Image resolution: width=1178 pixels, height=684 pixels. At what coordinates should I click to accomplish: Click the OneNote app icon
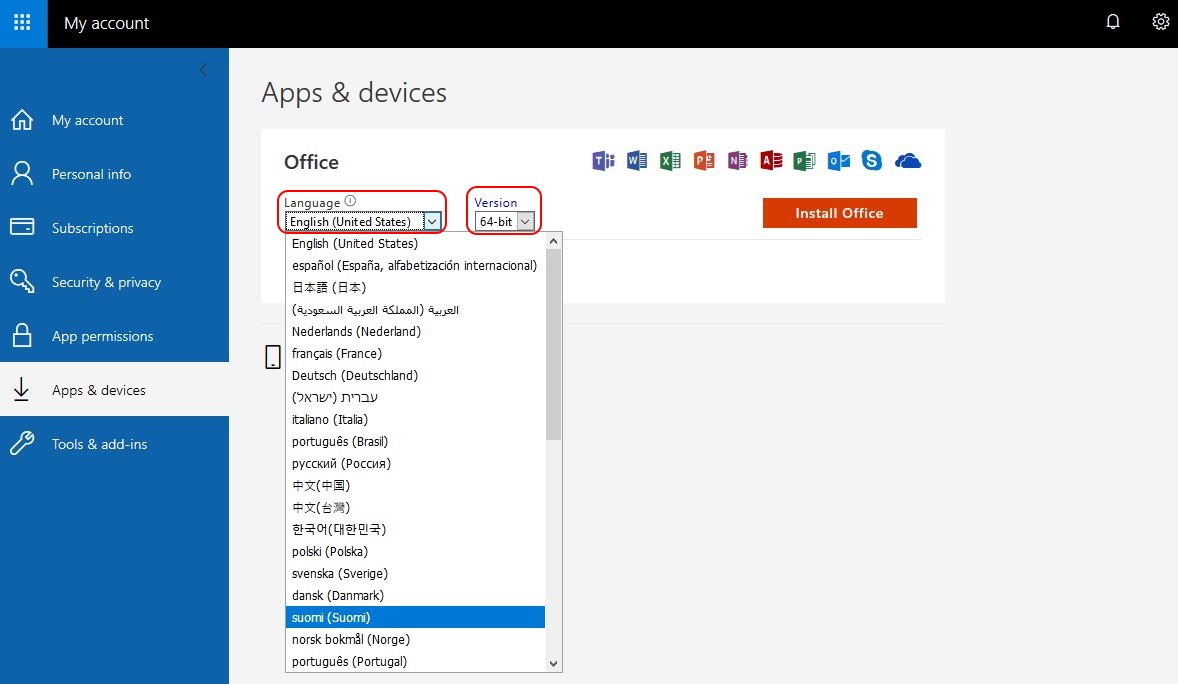(737, 161)
